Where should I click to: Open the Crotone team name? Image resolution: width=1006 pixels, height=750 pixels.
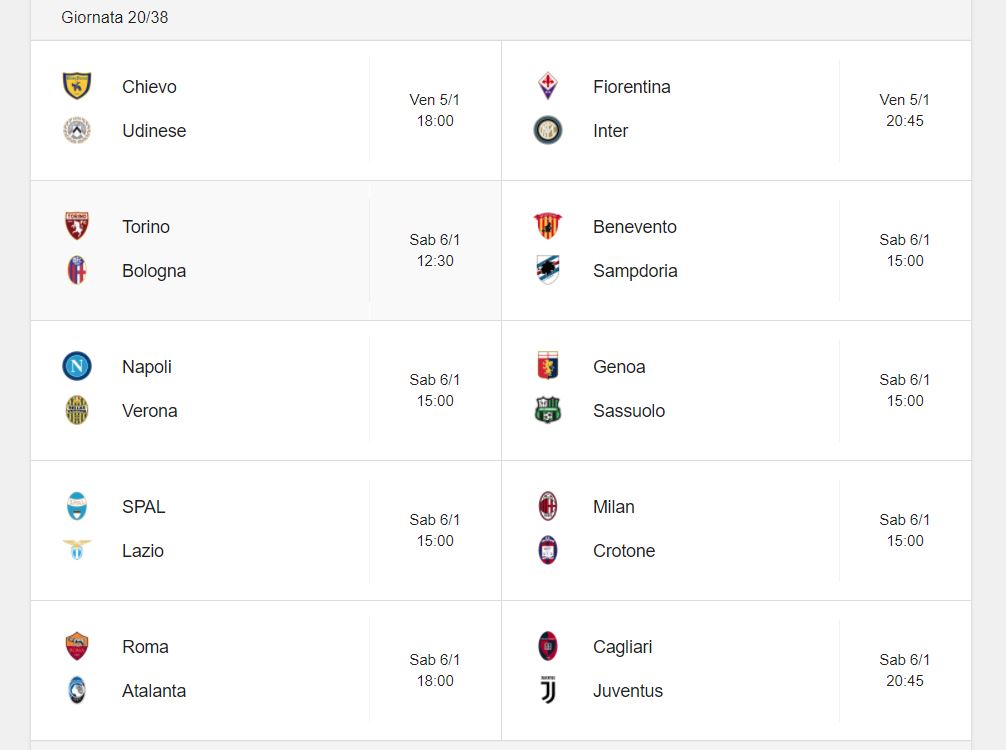point(624,551)
